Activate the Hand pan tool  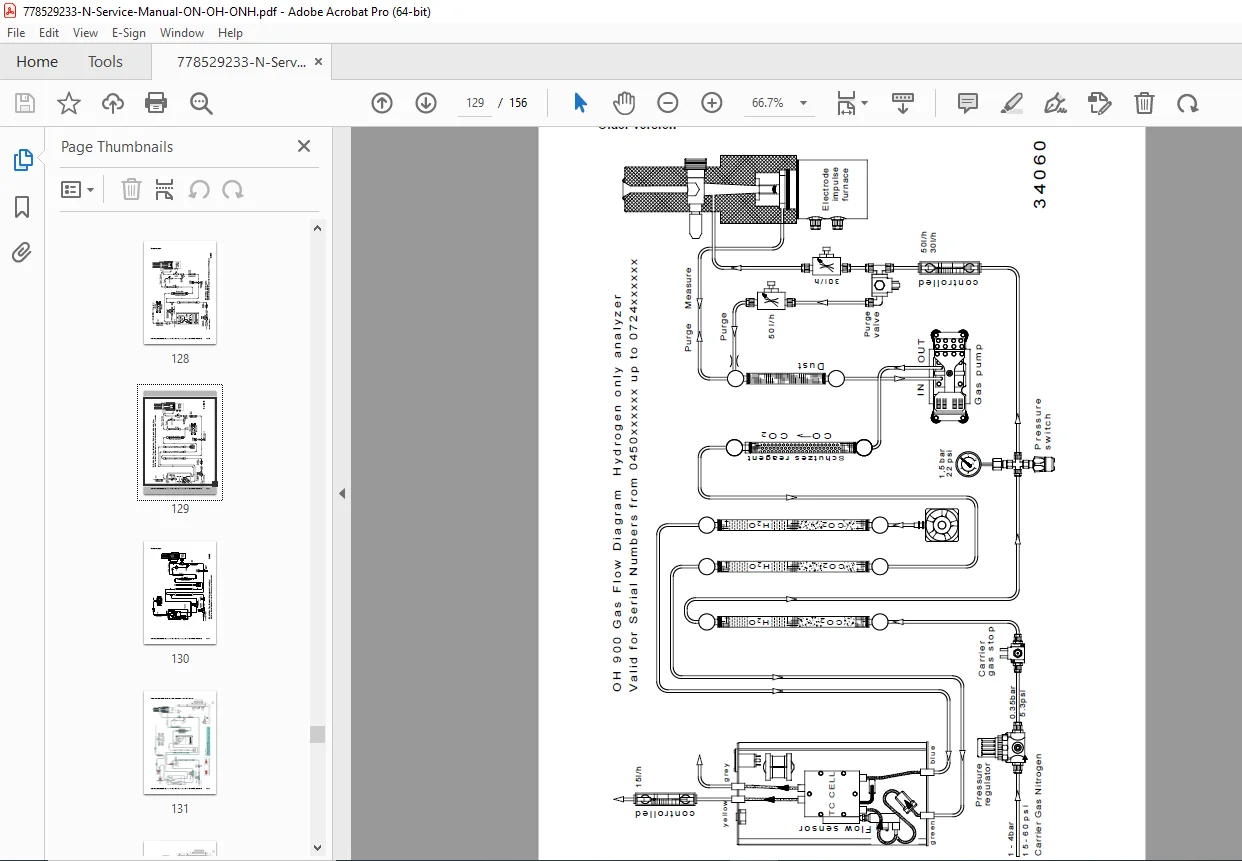click(x=624, y=103)
